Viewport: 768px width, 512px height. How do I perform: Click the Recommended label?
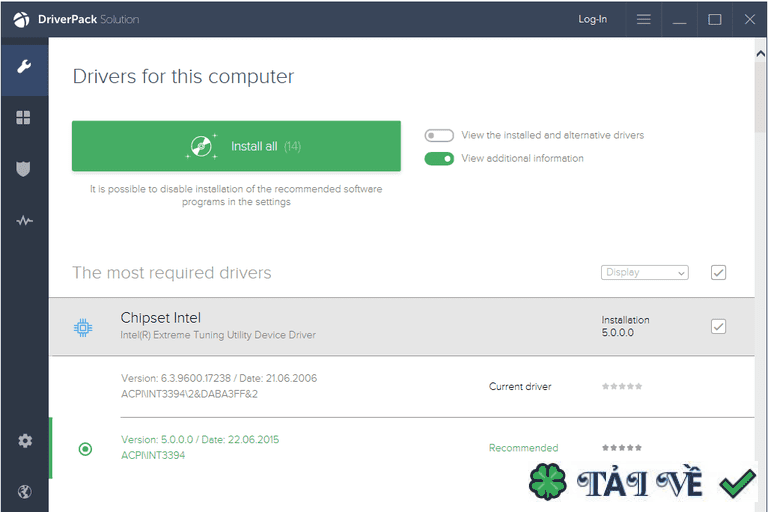tap(523, 448)
